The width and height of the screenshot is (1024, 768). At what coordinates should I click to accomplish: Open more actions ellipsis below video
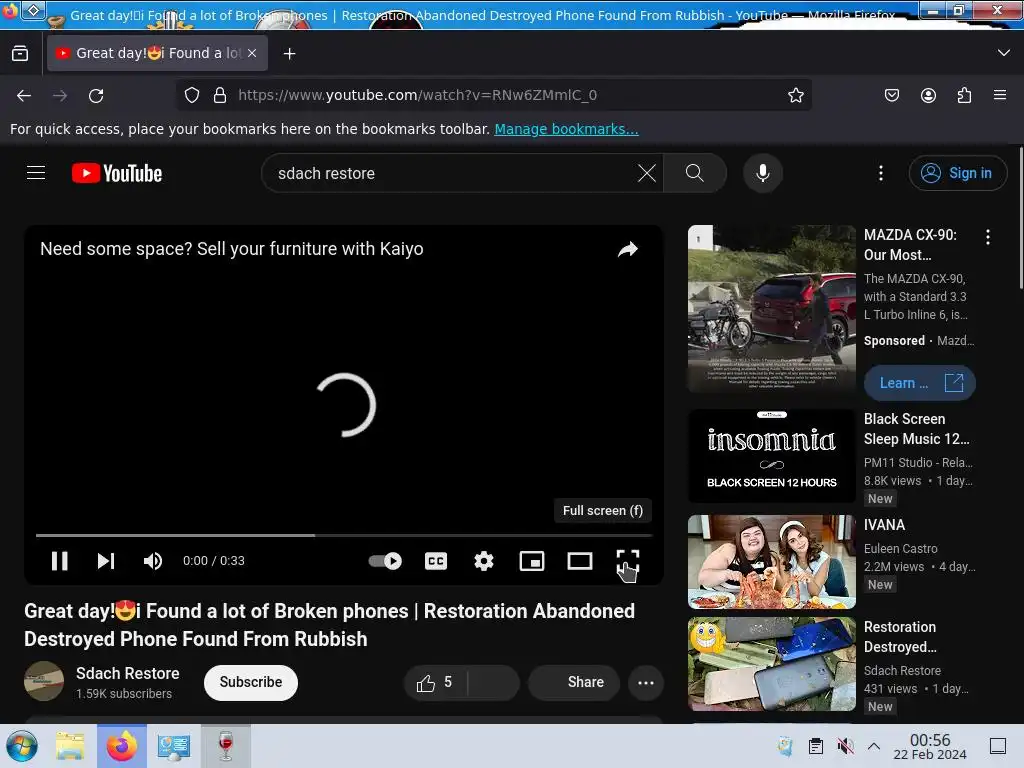pyautogui.click(x=646, y=683)
